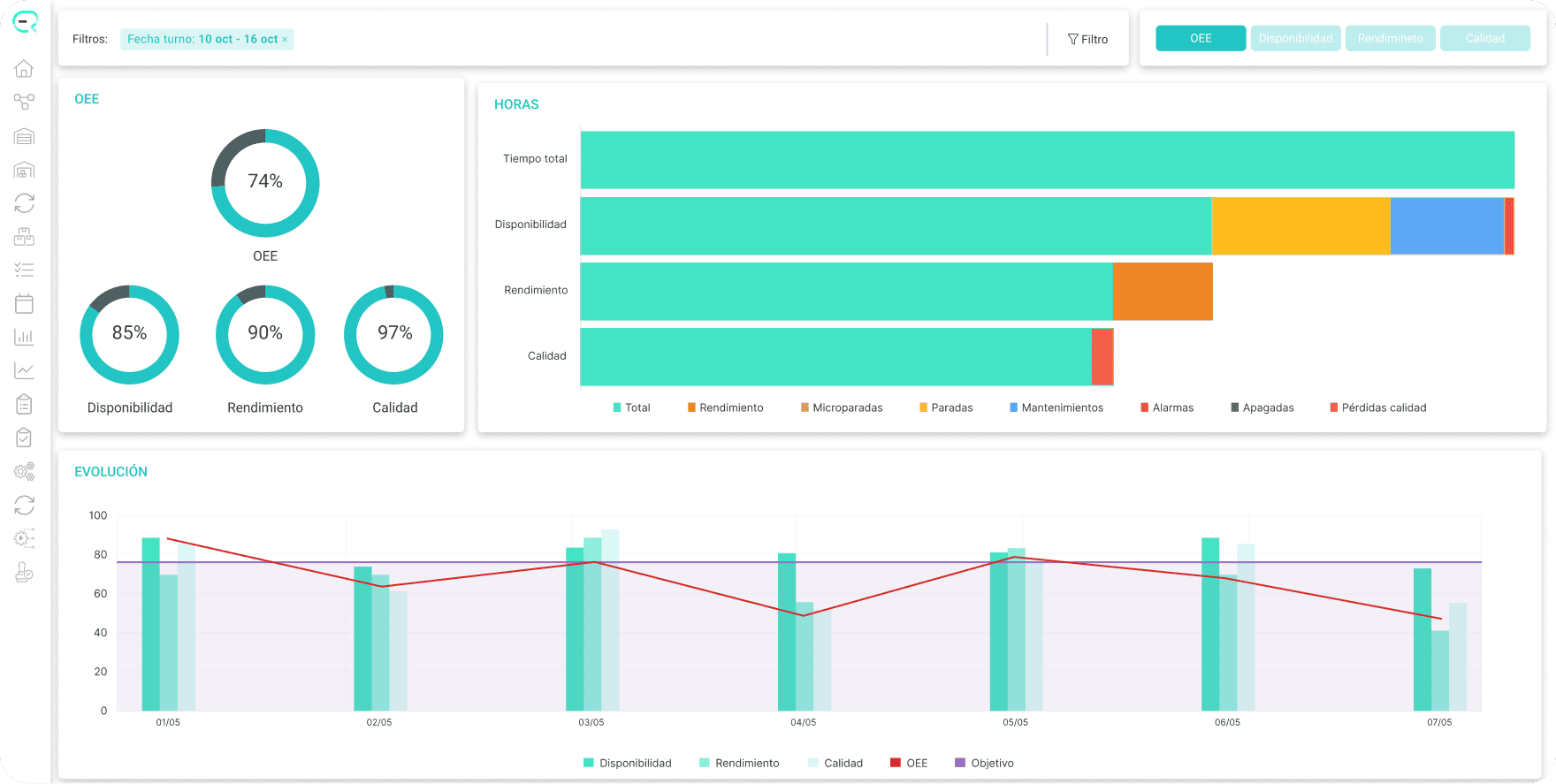1556x784 pixels.
Task: Open the Filtro filter button
Action: [x=1087, y=39]
